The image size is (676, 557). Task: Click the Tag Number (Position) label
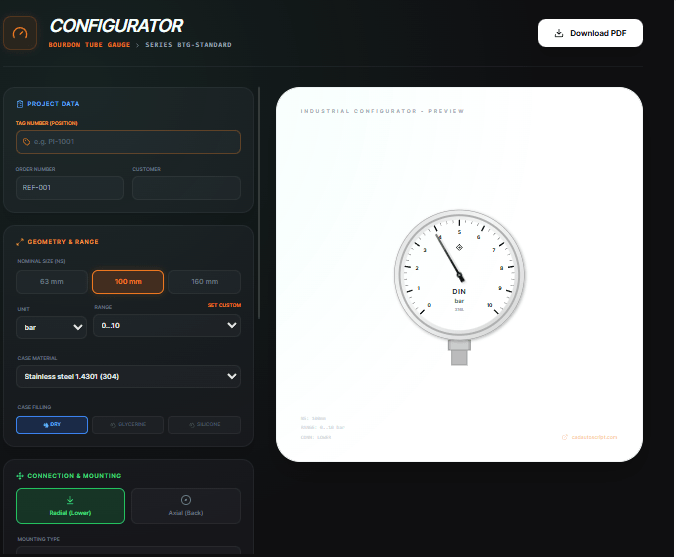point(47,123)
